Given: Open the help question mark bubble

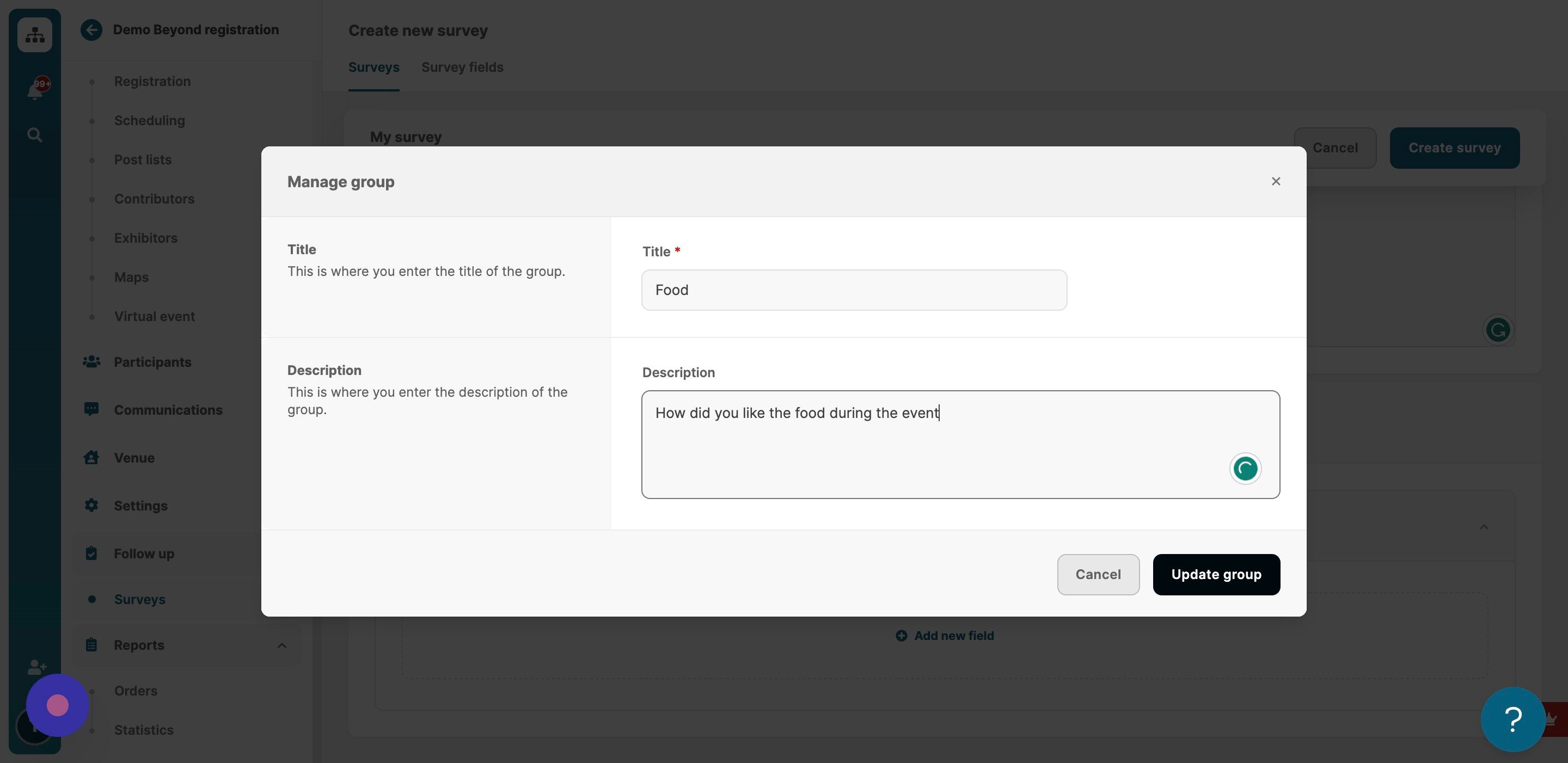Looking at the screenshot, I should (x=1512, y=719).
